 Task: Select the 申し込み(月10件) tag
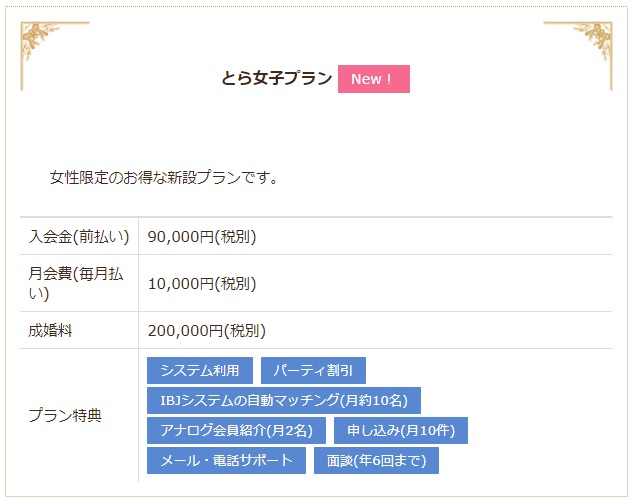tap(400, 430)
